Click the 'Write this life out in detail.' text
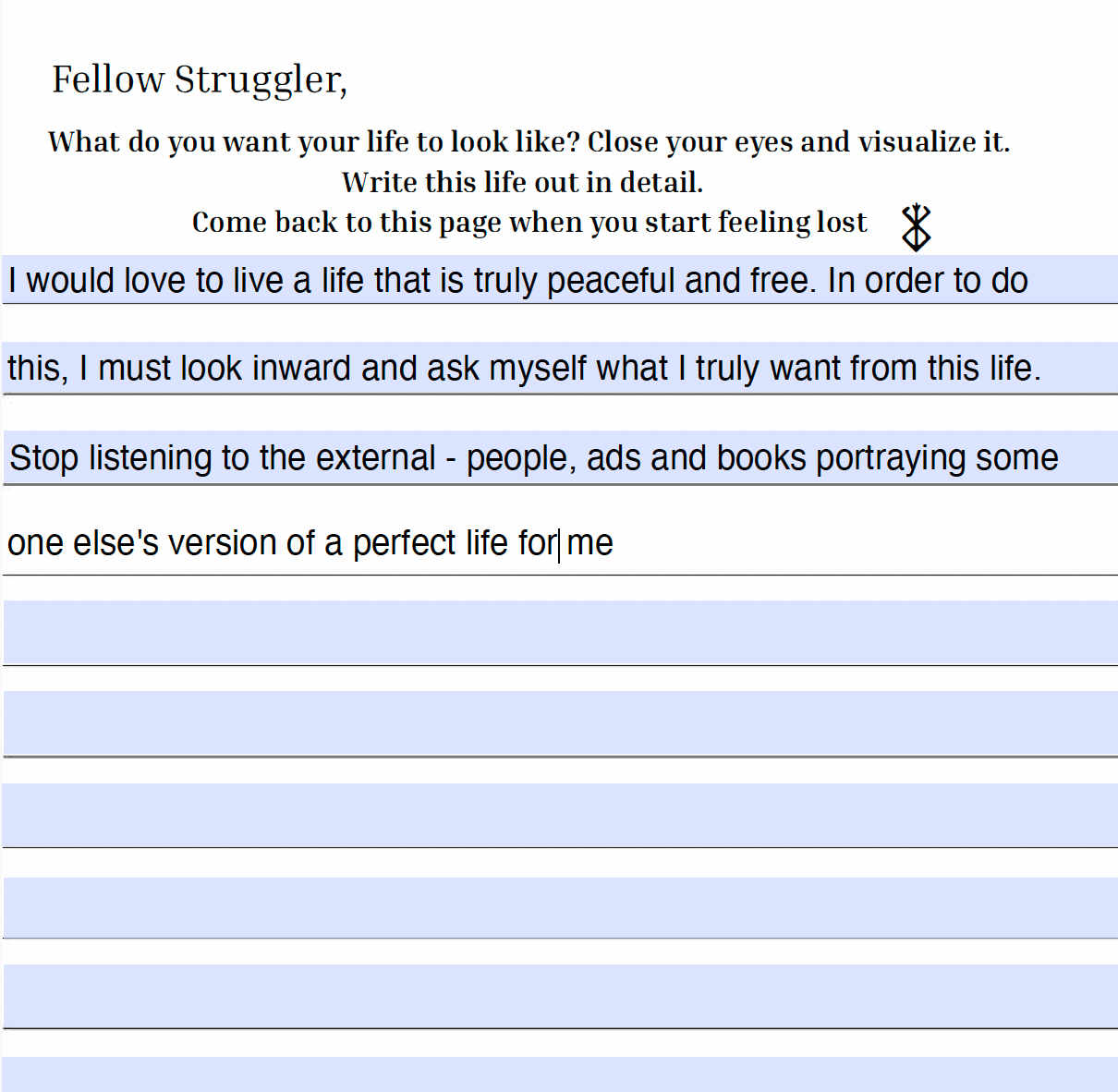The image size is (1118, 1092). point(522,183)
